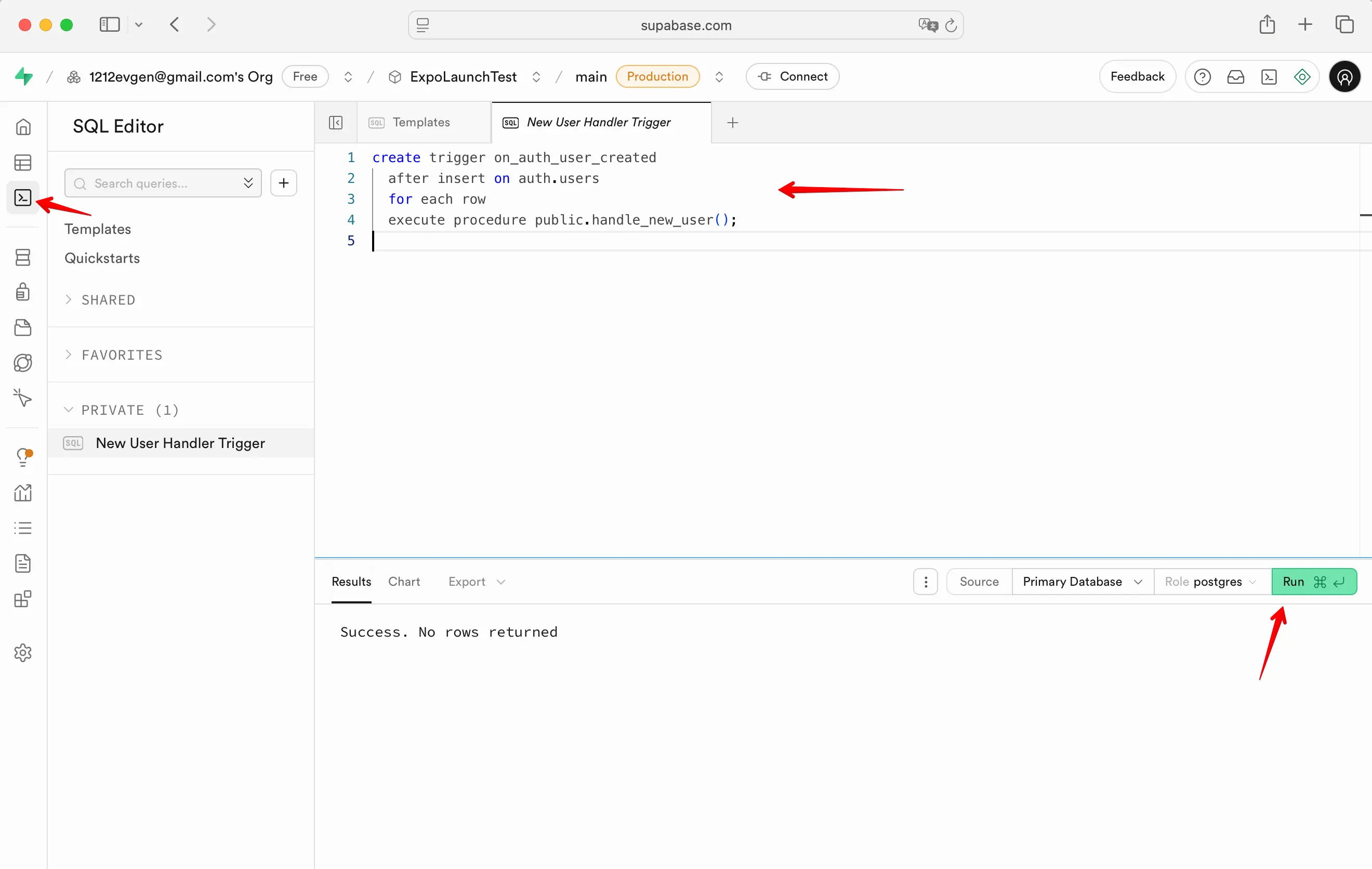Open Safari share icon
The image size is (1372, 869).
tap(1267, 24)
